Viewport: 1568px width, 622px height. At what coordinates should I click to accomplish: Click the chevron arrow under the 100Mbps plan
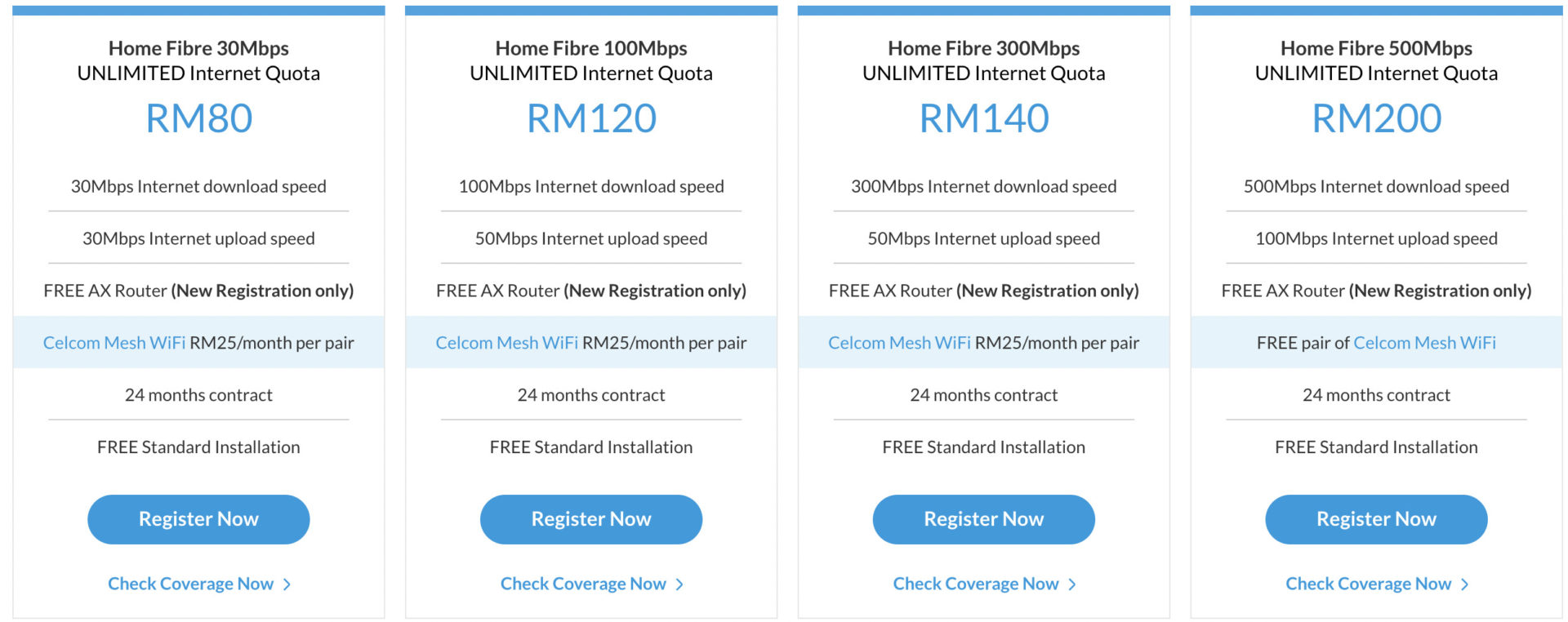point(679,584)
